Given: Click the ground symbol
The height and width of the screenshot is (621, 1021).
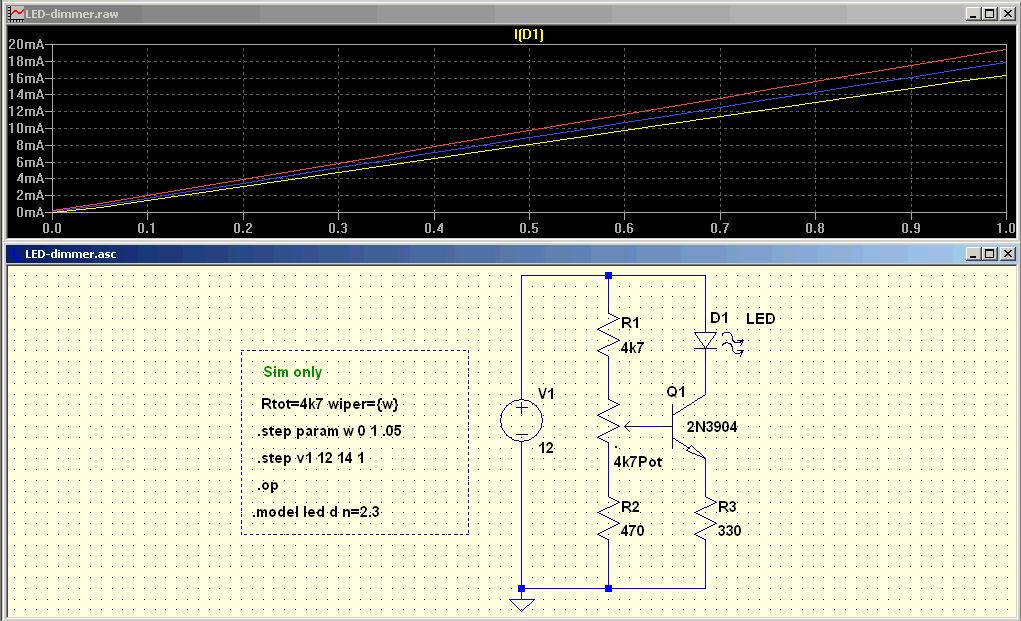Looking at the screenshot, I should [522, 605].
